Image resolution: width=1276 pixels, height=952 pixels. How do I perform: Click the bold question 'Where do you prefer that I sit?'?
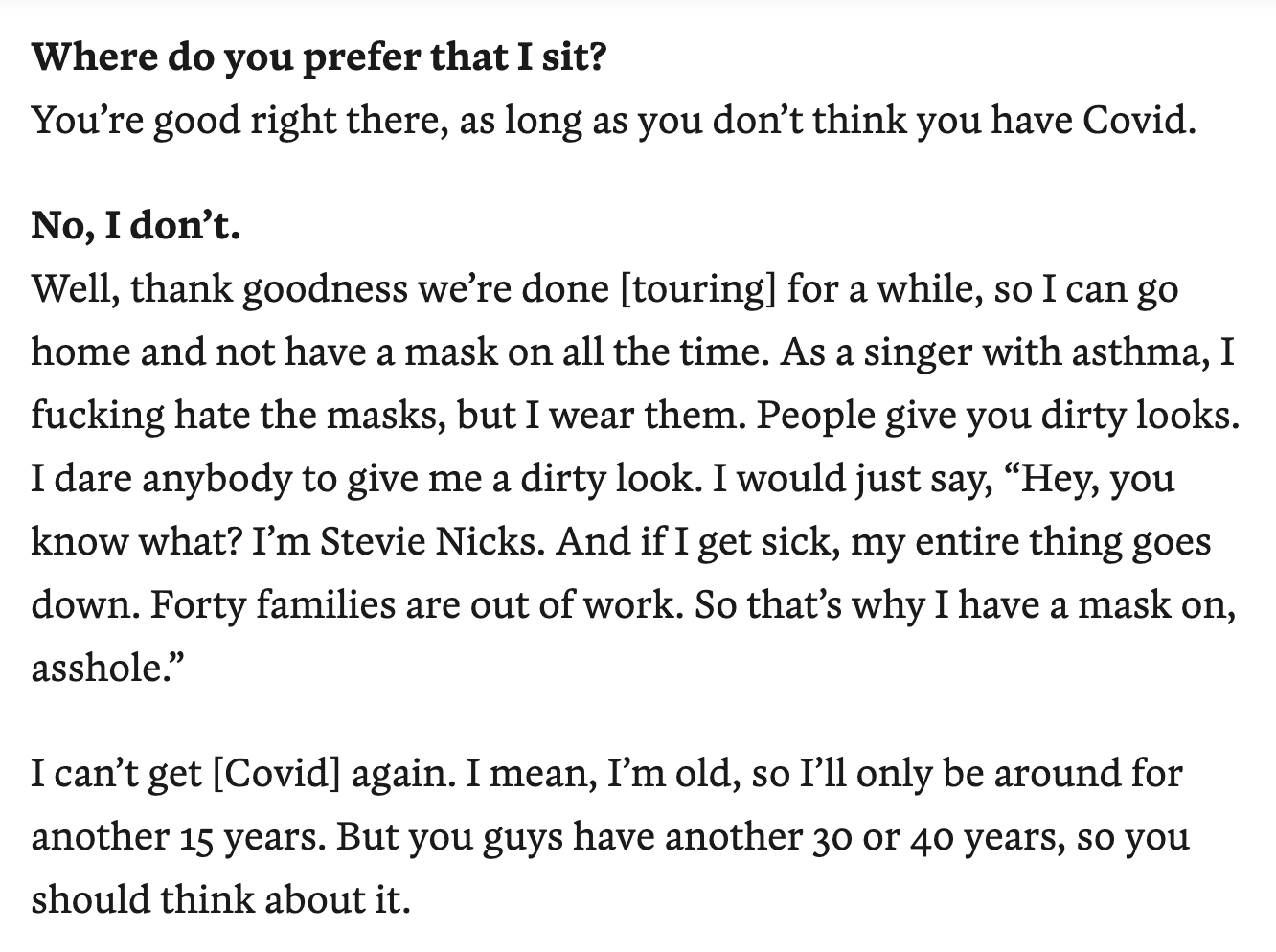319,59
